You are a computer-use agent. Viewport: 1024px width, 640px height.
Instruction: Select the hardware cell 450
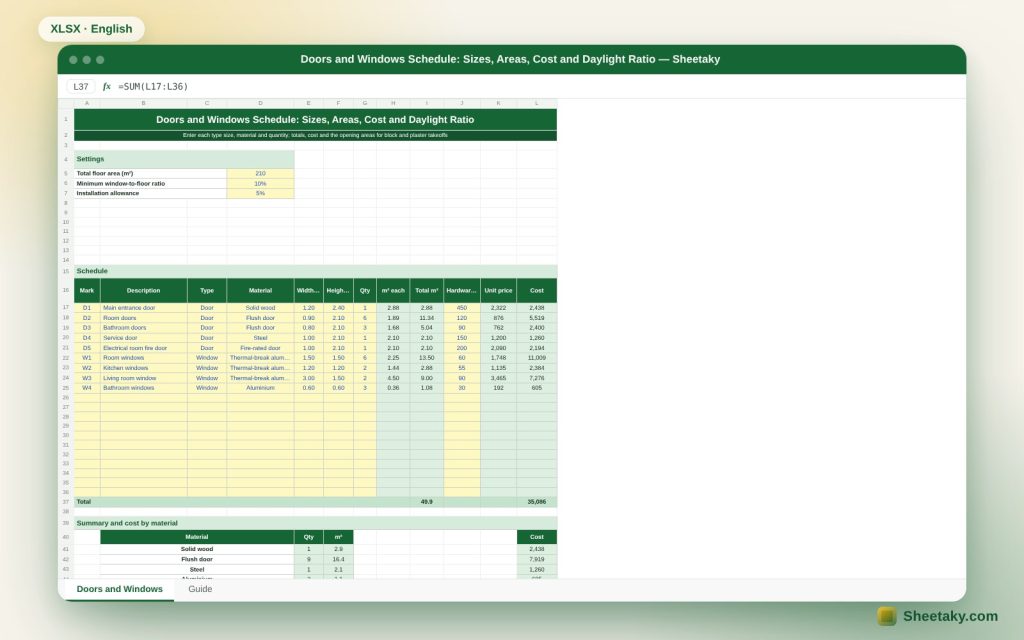[462, 308]
